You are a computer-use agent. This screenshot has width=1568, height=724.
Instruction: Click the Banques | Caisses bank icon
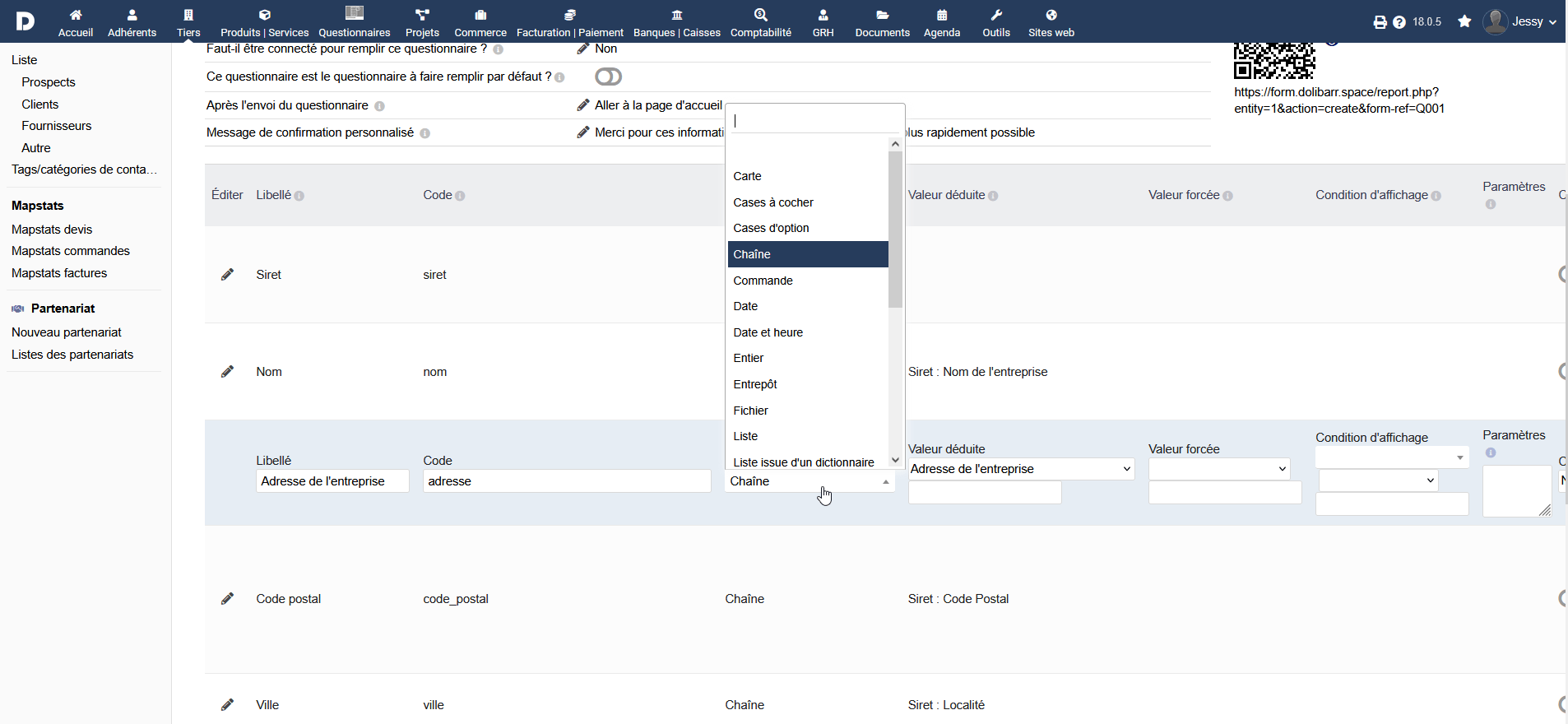pos(677,15)
